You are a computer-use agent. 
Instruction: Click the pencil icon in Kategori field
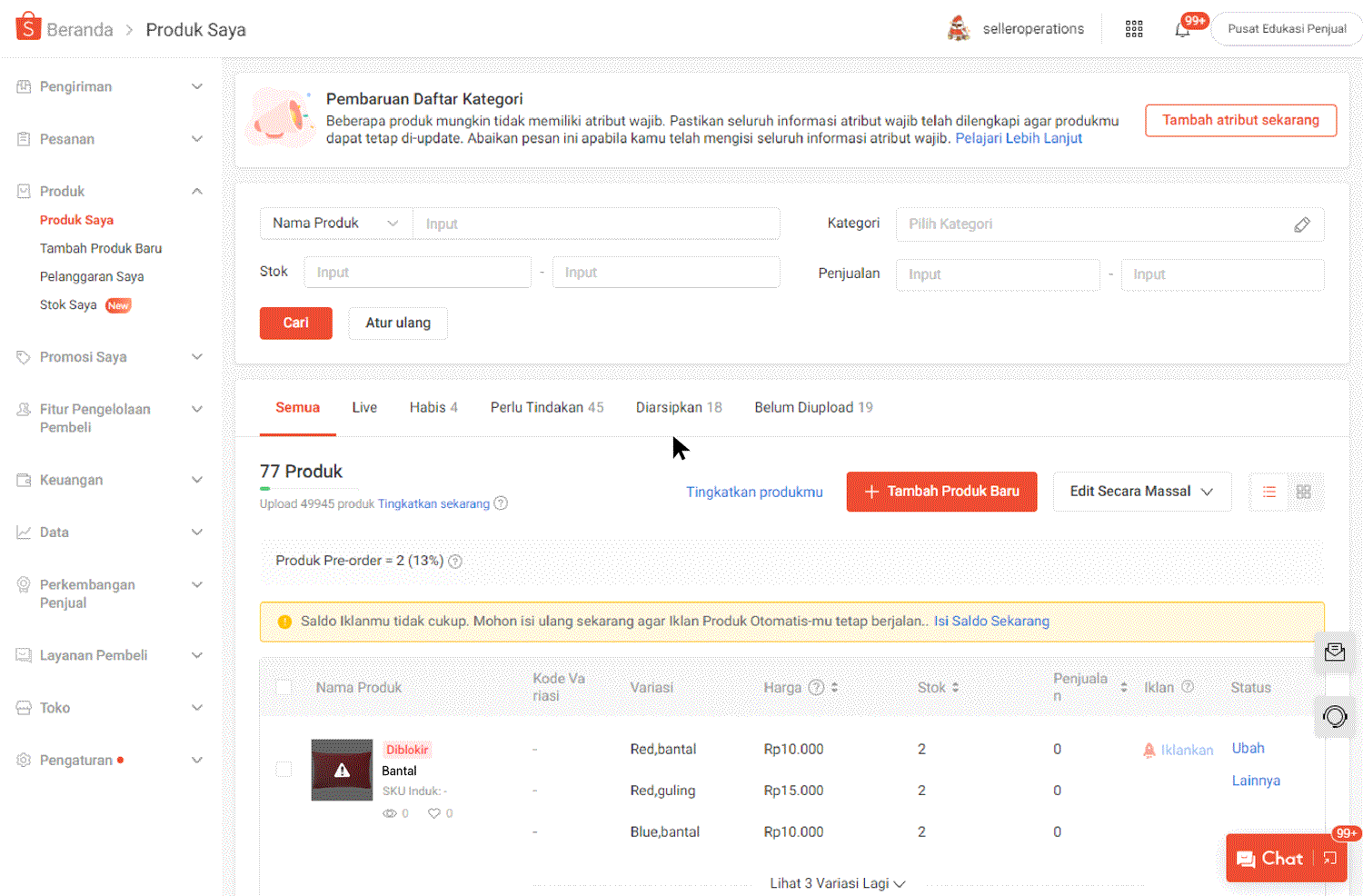(x=1301, y=224)
